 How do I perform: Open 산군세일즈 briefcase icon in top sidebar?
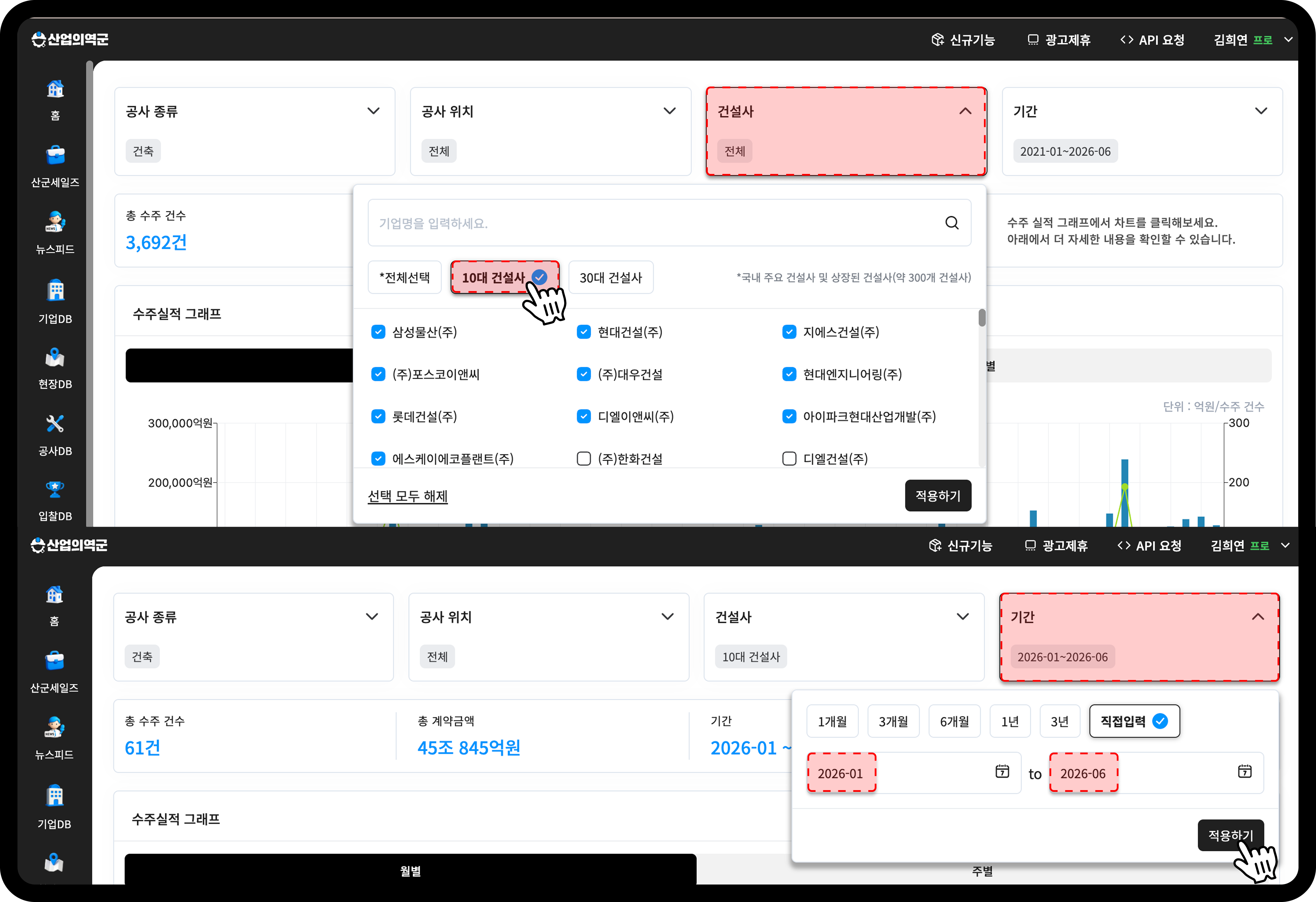[55, 155]
